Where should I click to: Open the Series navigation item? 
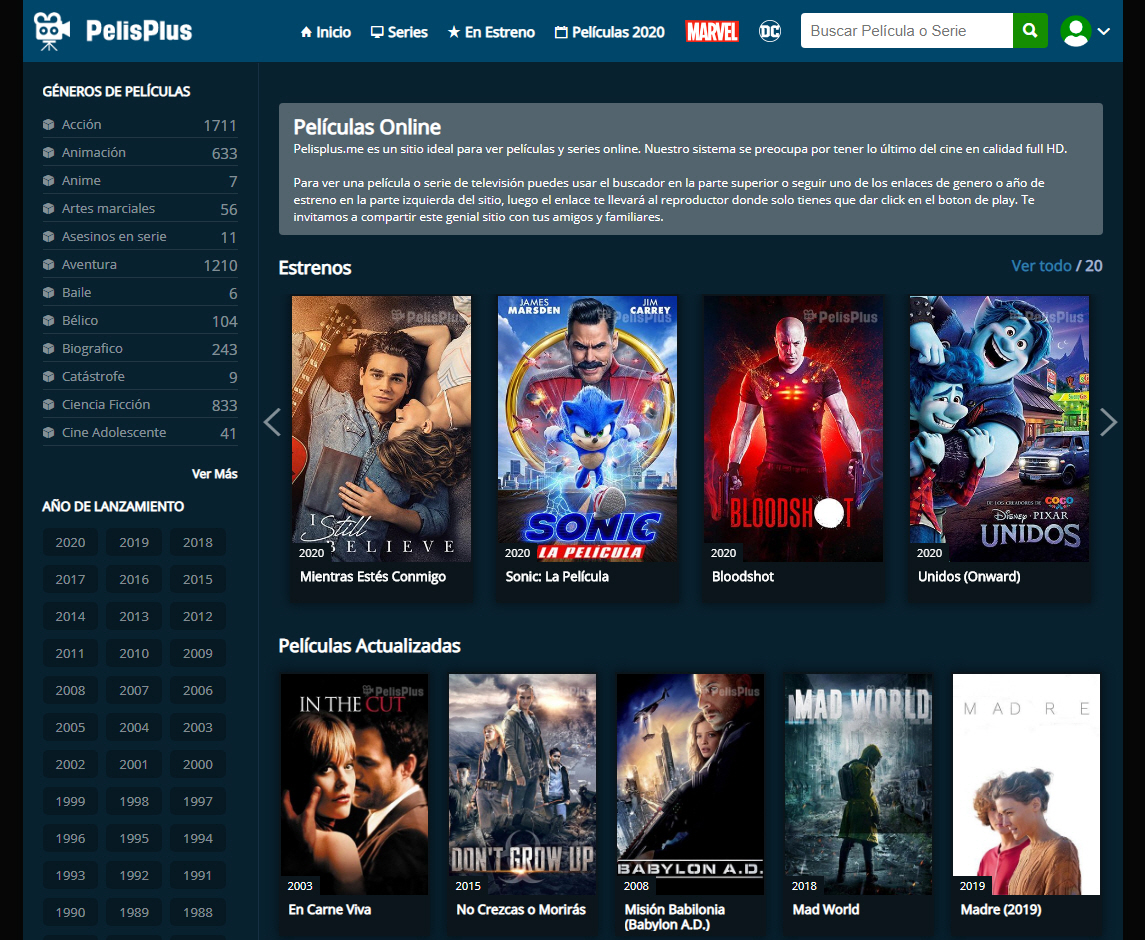click(x=399, y=32)
